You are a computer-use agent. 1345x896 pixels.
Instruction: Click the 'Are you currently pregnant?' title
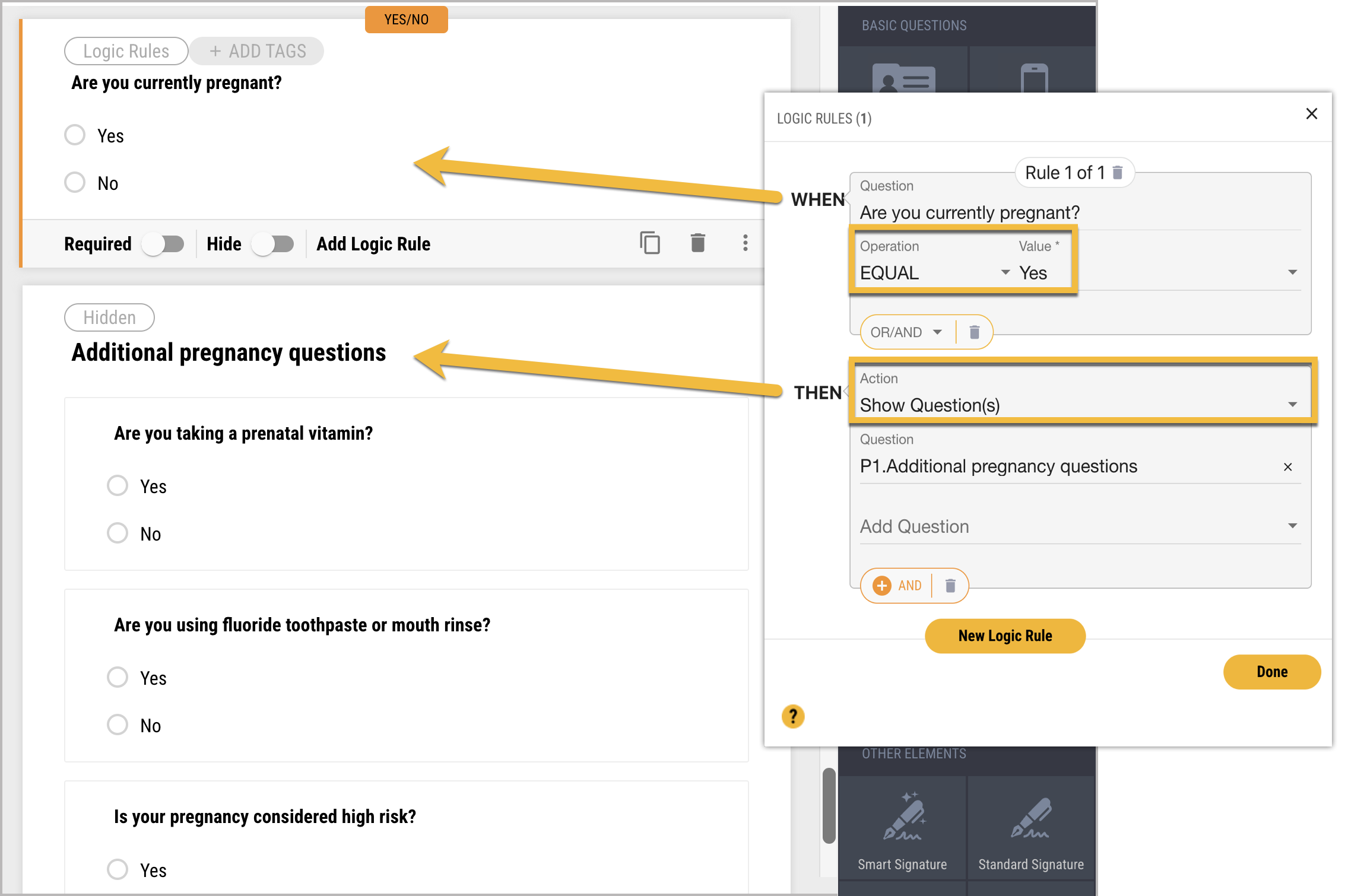click(176, 83)
